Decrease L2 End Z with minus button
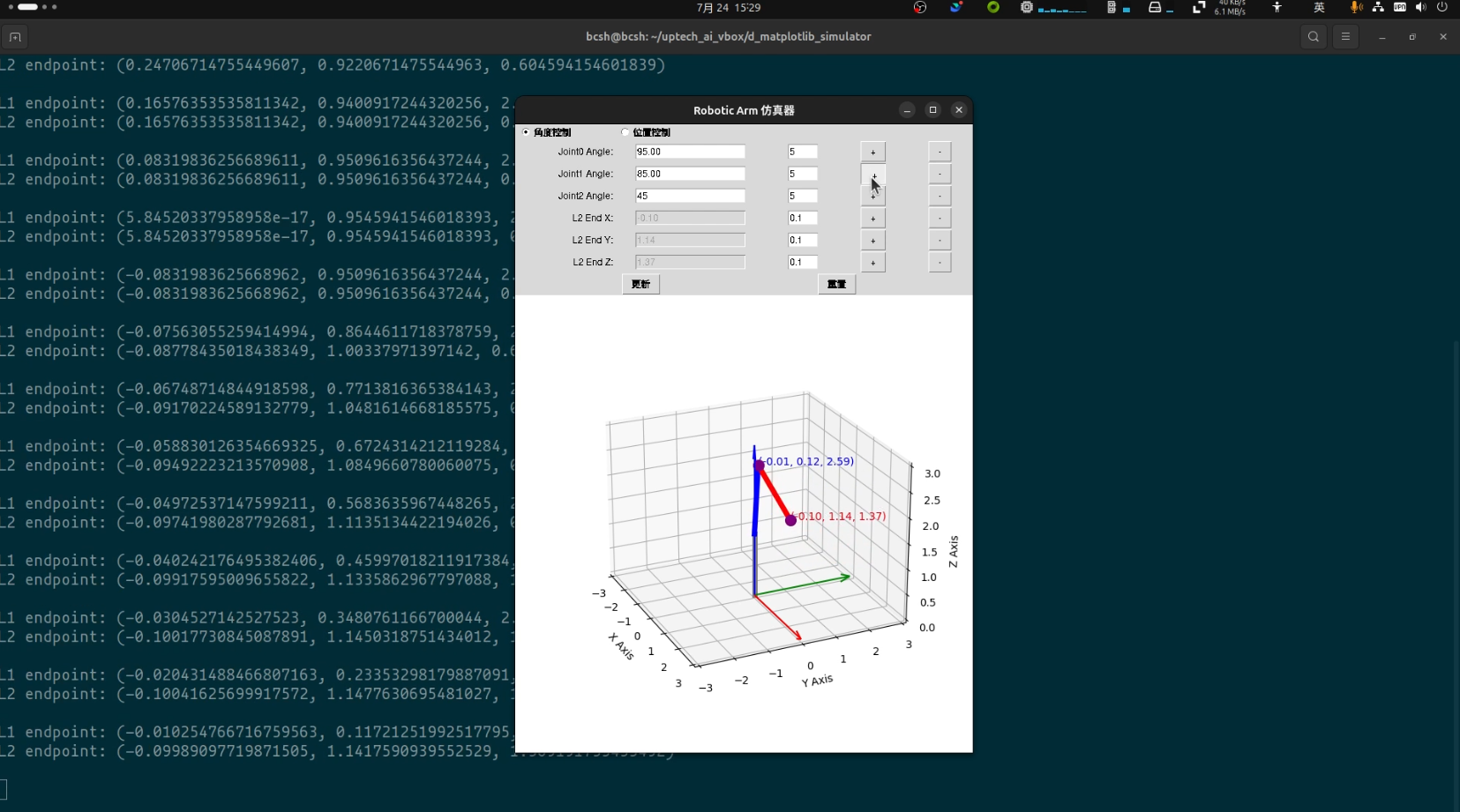The height and width of the screenshot is (812, 1460). pos(940,262)
